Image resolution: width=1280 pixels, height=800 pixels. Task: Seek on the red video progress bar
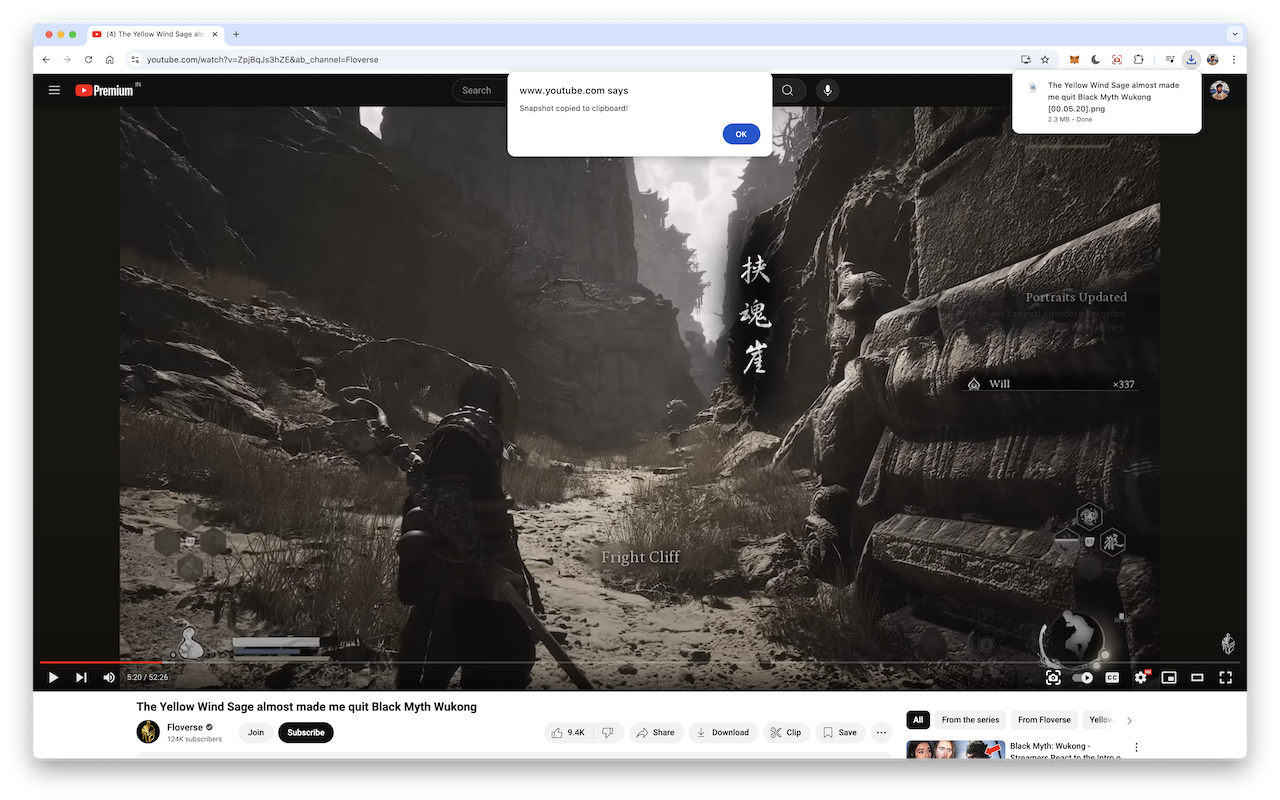click(640, 662)
